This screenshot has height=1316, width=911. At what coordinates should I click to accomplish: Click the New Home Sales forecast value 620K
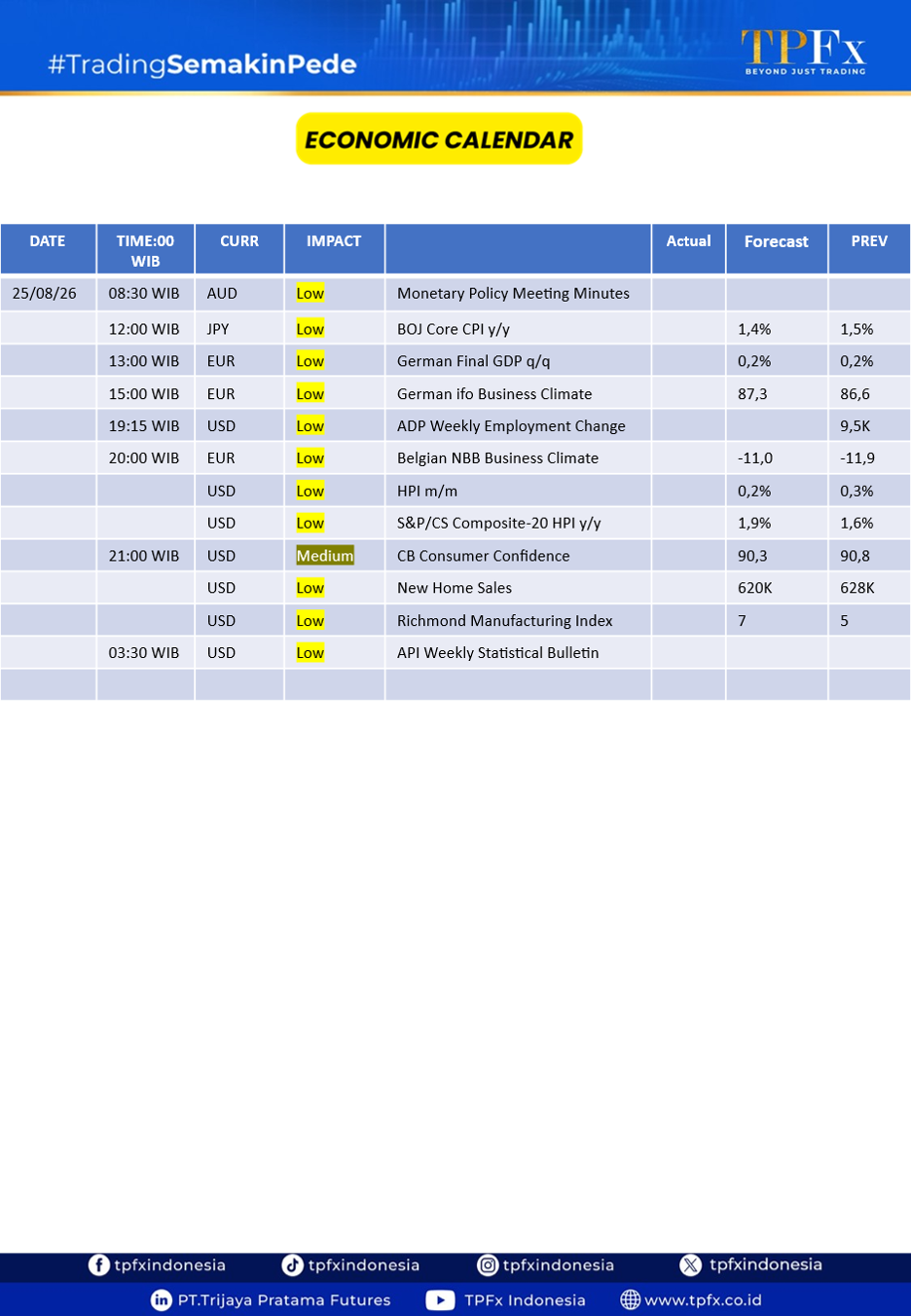click(x=755, y=588)
